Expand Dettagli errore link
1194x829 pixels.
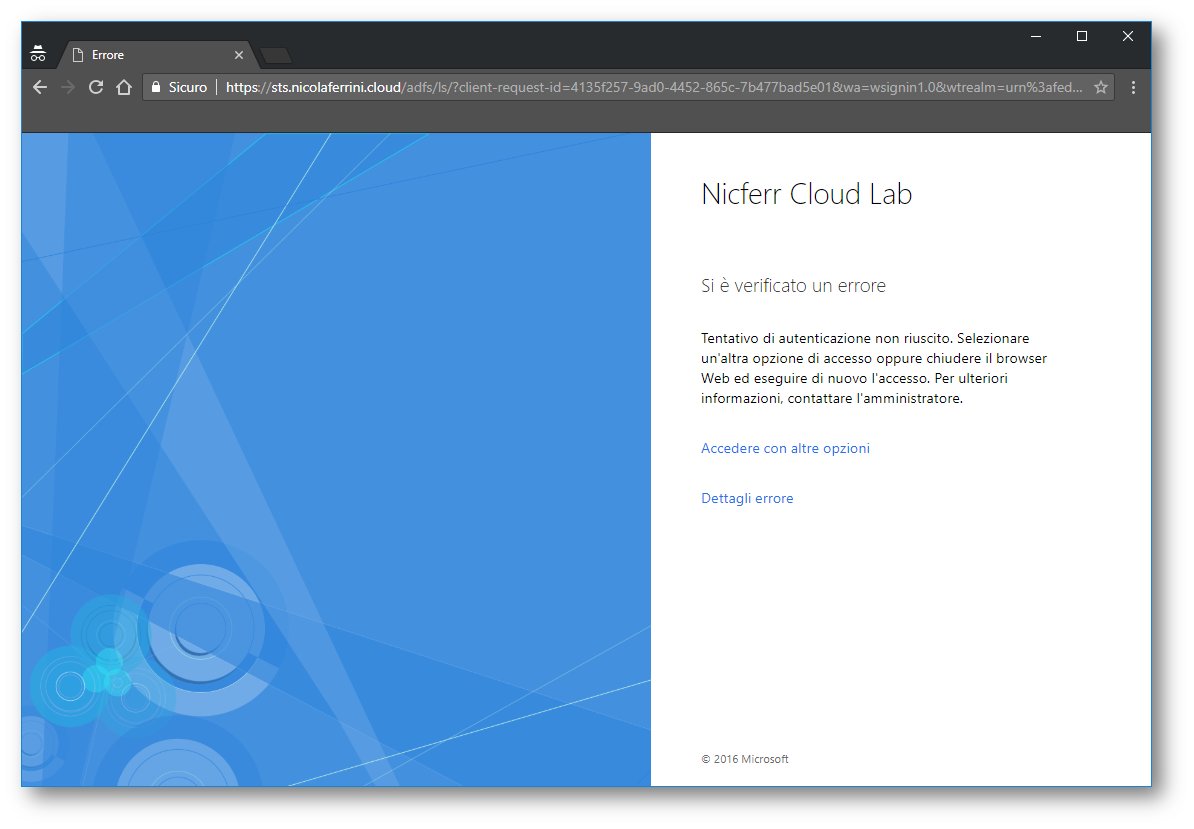pos(747,499)
